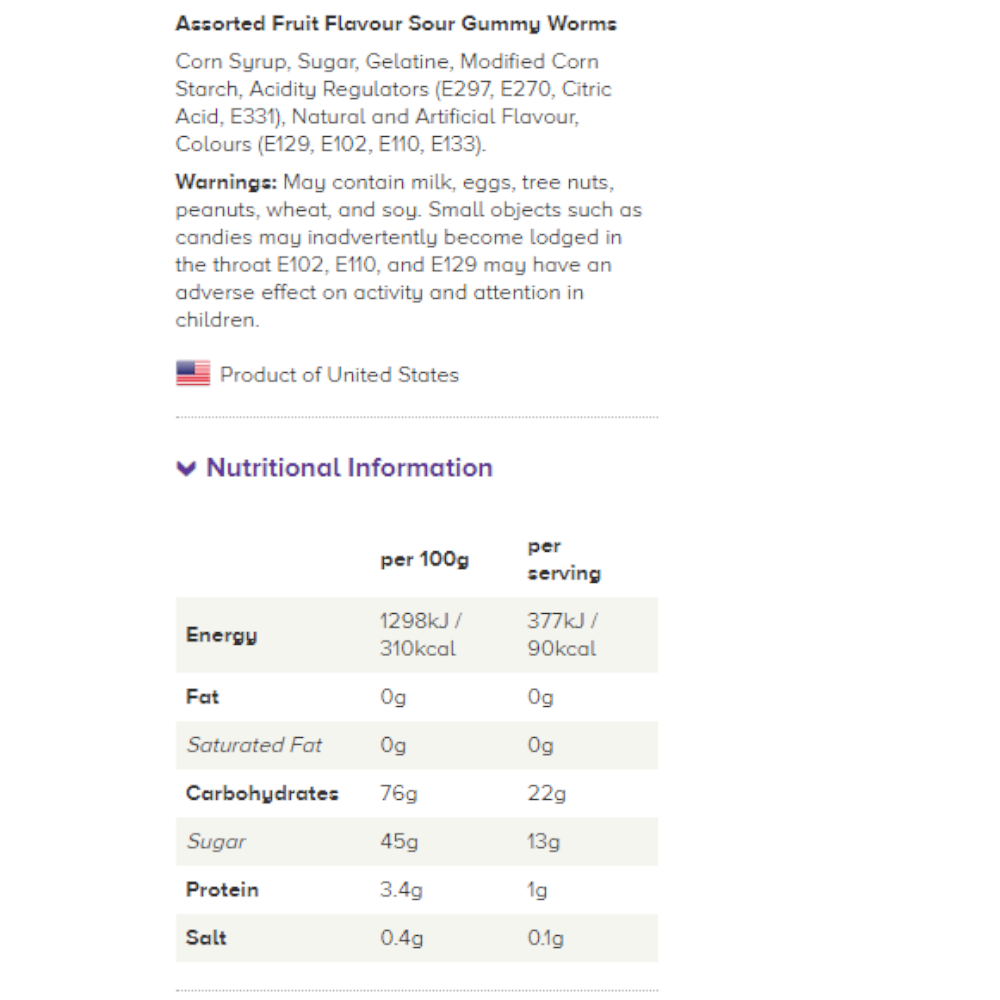
Task: Click the Protein row label
Action: click(x=222, y=890)
